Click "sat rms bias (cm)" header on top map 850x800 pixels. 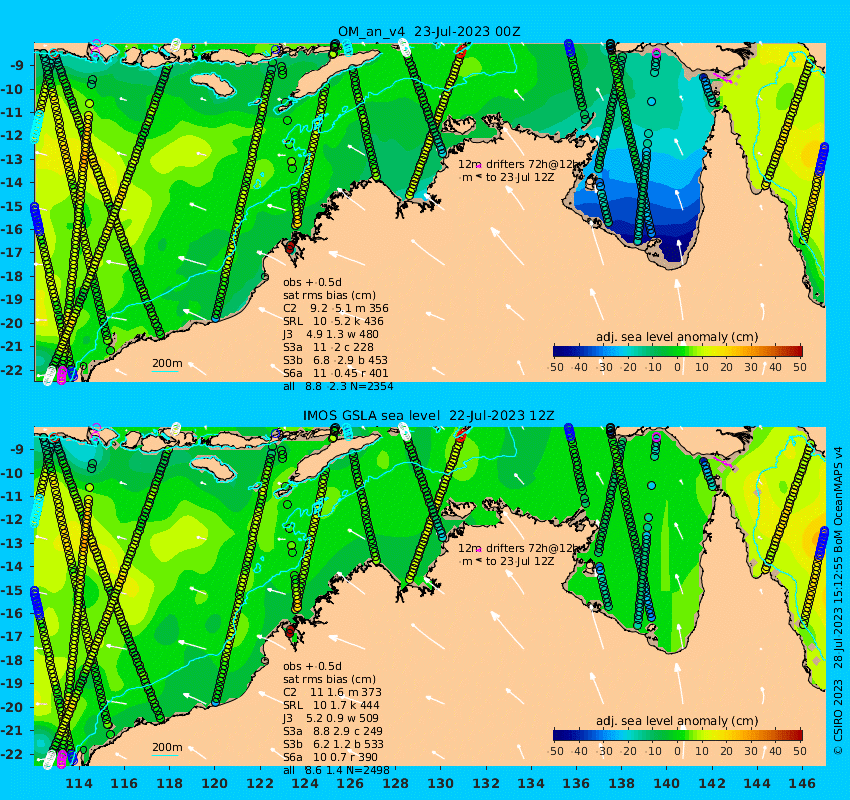[329, 295]
